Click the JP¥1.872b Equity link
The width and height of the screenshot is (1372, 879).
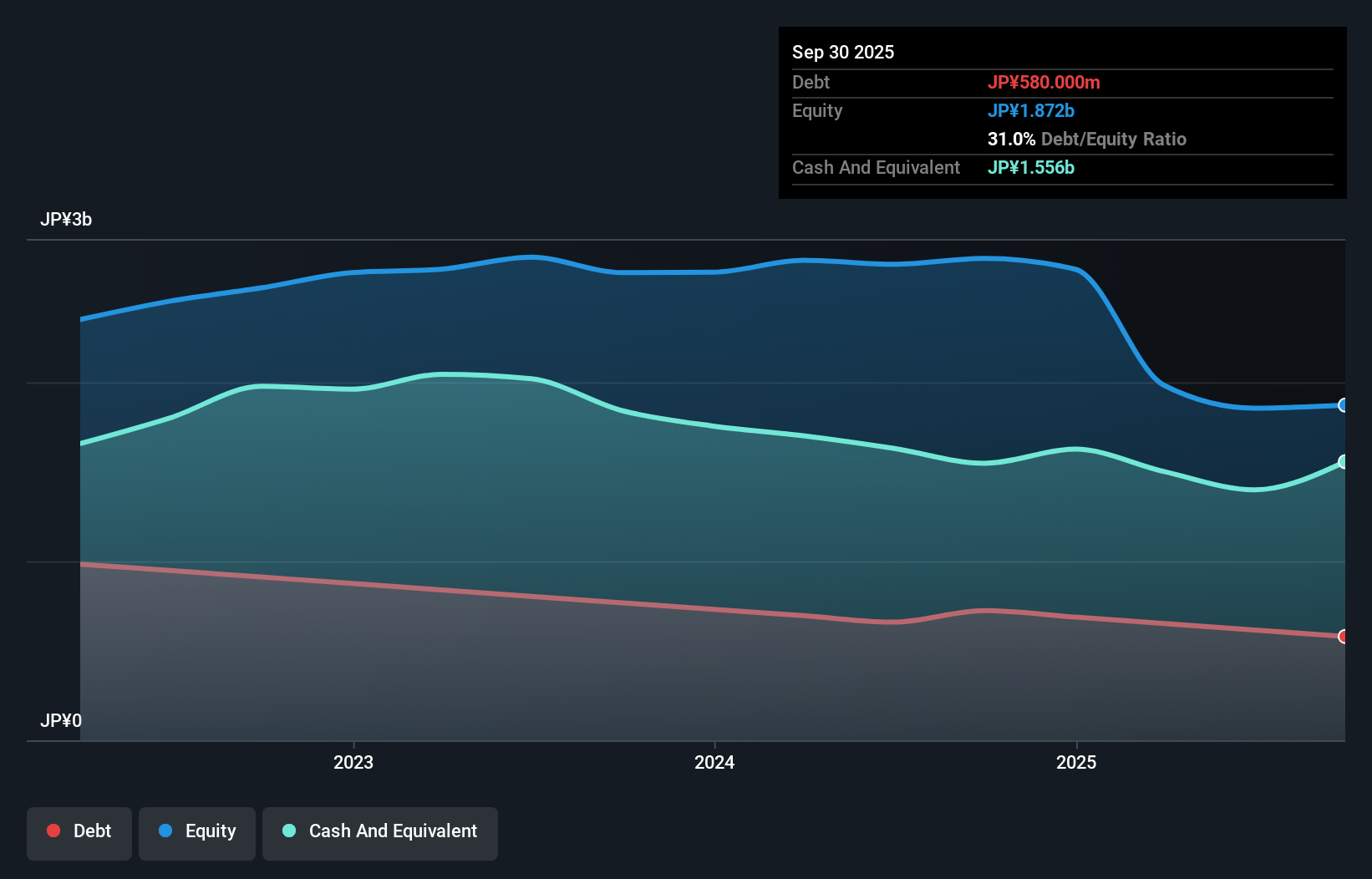[1032, 110]
